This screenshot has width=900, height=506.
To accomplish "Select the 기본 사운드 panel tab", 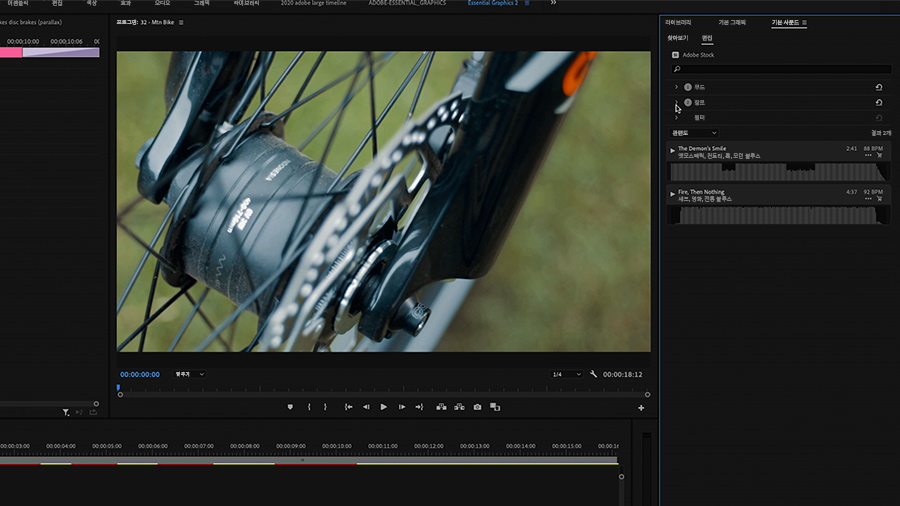I will coord(785,22).
